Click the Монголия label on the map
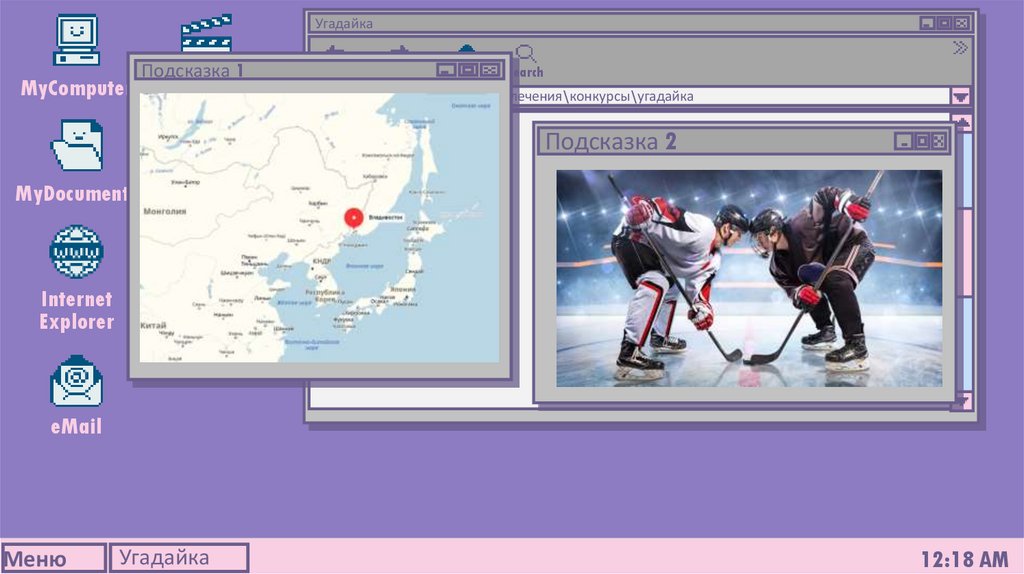Image resolution: width=1024 pixels, height=574 pixels. 165,212
